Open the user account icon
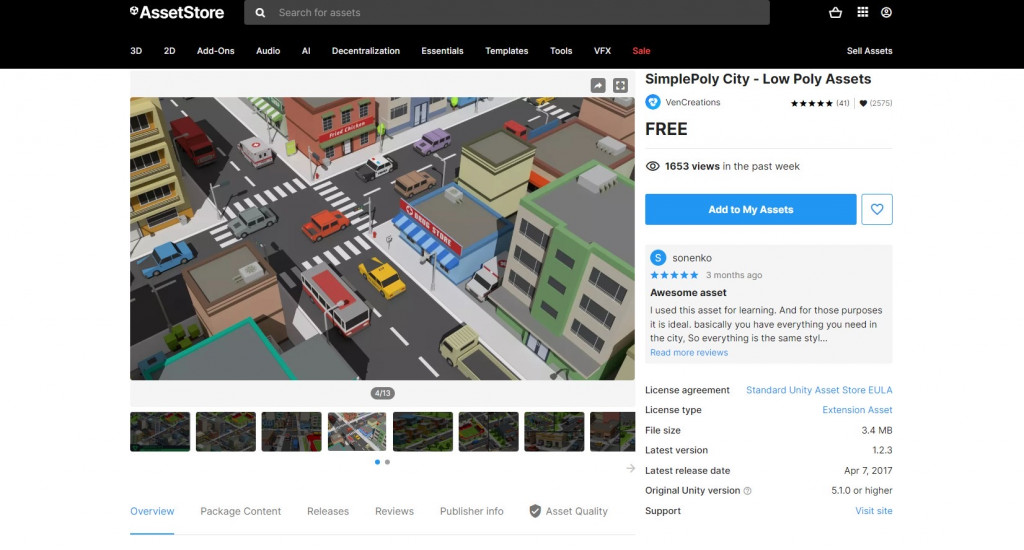1024x550 pixels. coord(886,12)
